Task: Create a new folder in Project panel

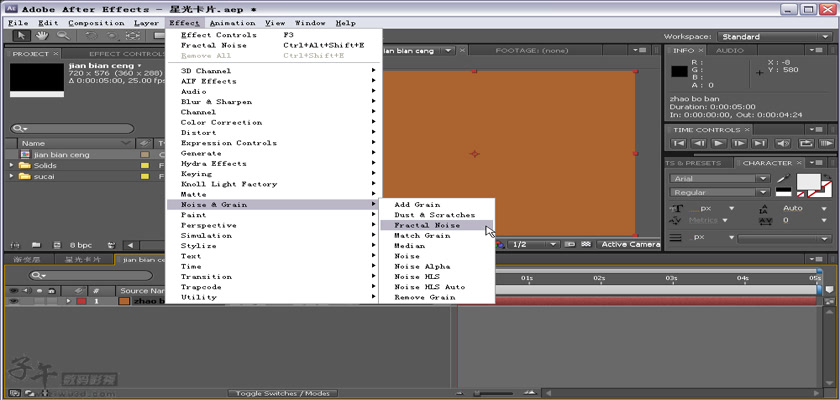Action: [x=36, y=245]
